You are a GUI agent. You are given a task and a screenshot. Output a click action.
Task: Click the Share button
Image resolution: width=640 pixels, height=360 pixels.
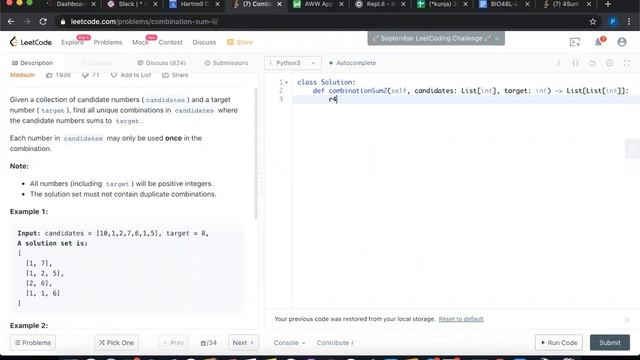click(x=175, y=75)
